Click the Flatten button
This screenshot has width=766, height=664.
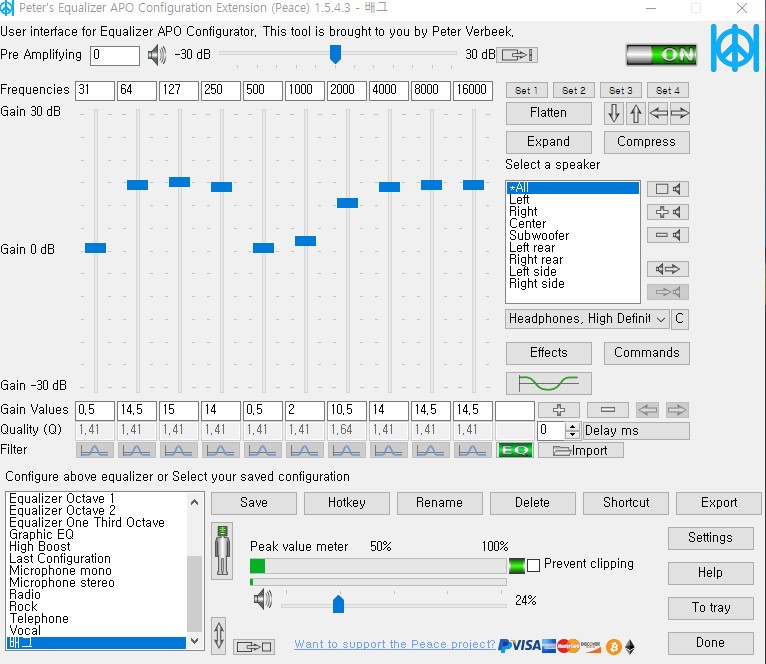coord(549,113)
